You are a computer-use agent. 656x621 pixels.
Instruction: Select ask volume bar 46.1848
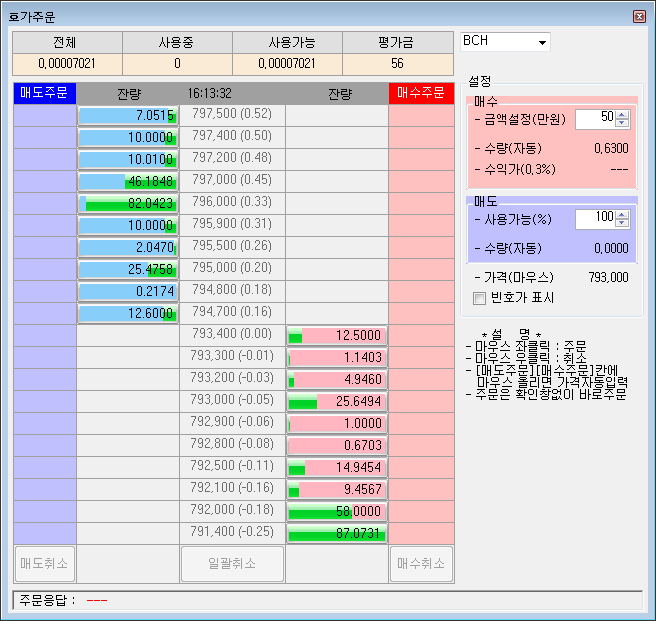point(128,182)
